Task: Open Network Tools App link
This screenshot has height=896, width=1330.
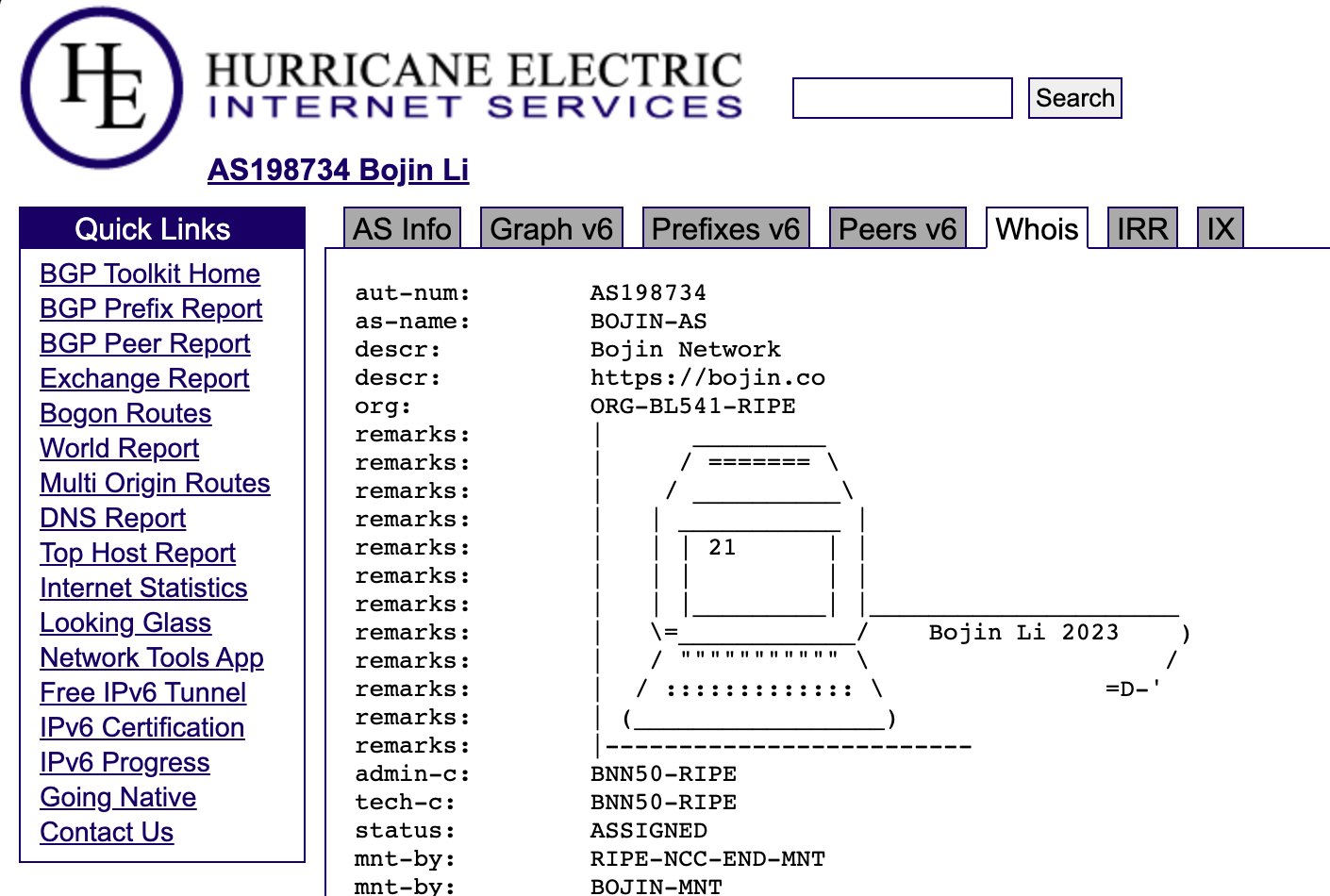Action: coord(152,657)
